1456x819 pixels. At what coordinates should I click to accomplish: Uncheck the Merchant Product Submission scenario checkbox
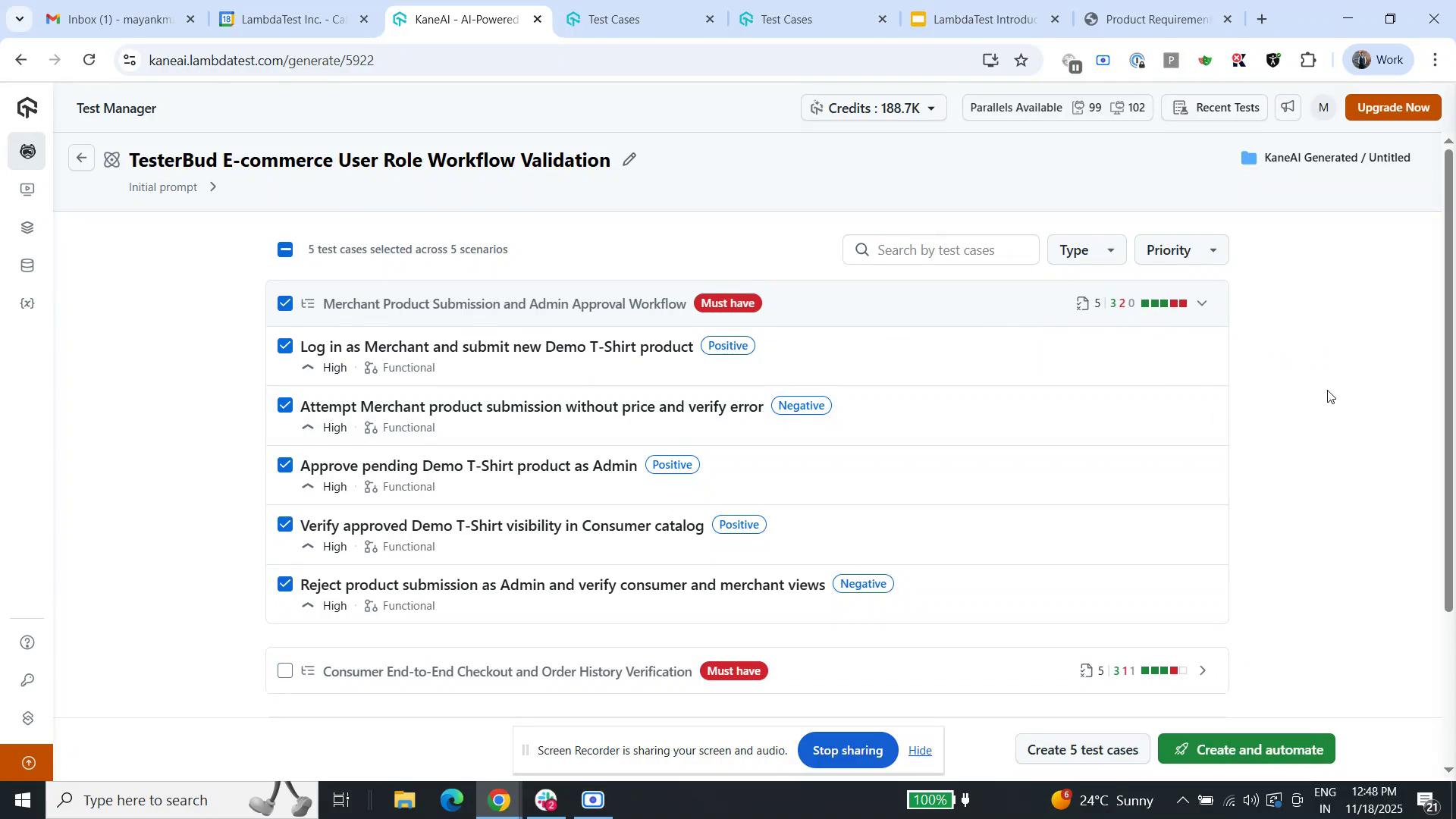(x=285, y=304)
